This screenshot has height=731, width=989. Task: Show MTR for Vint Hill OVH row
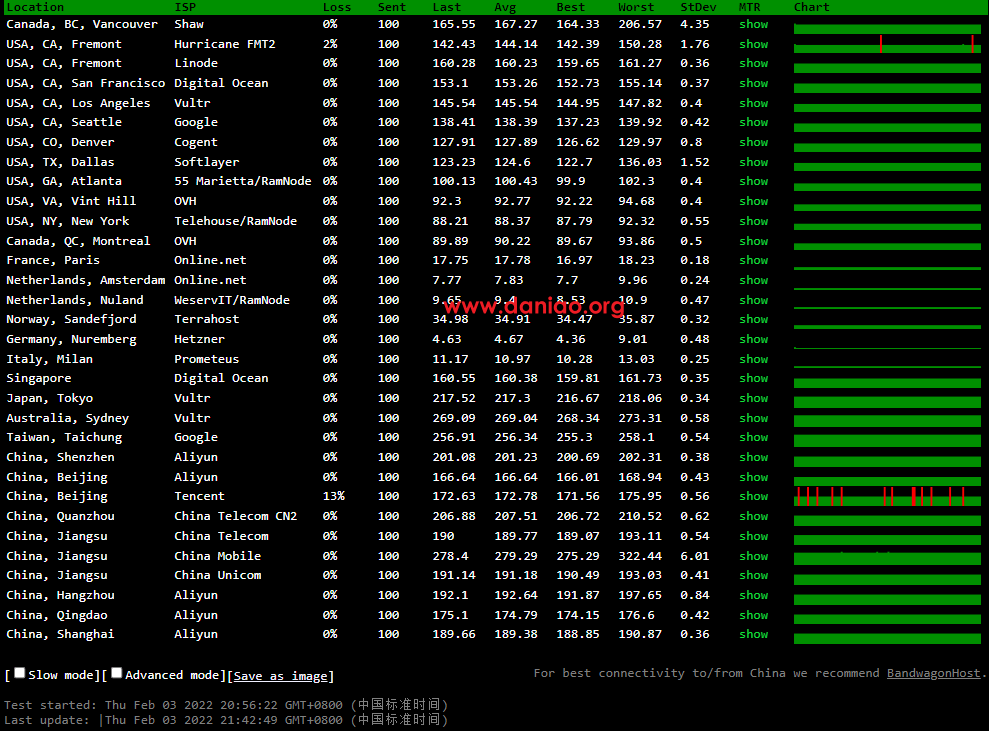(x=754, y=201)
